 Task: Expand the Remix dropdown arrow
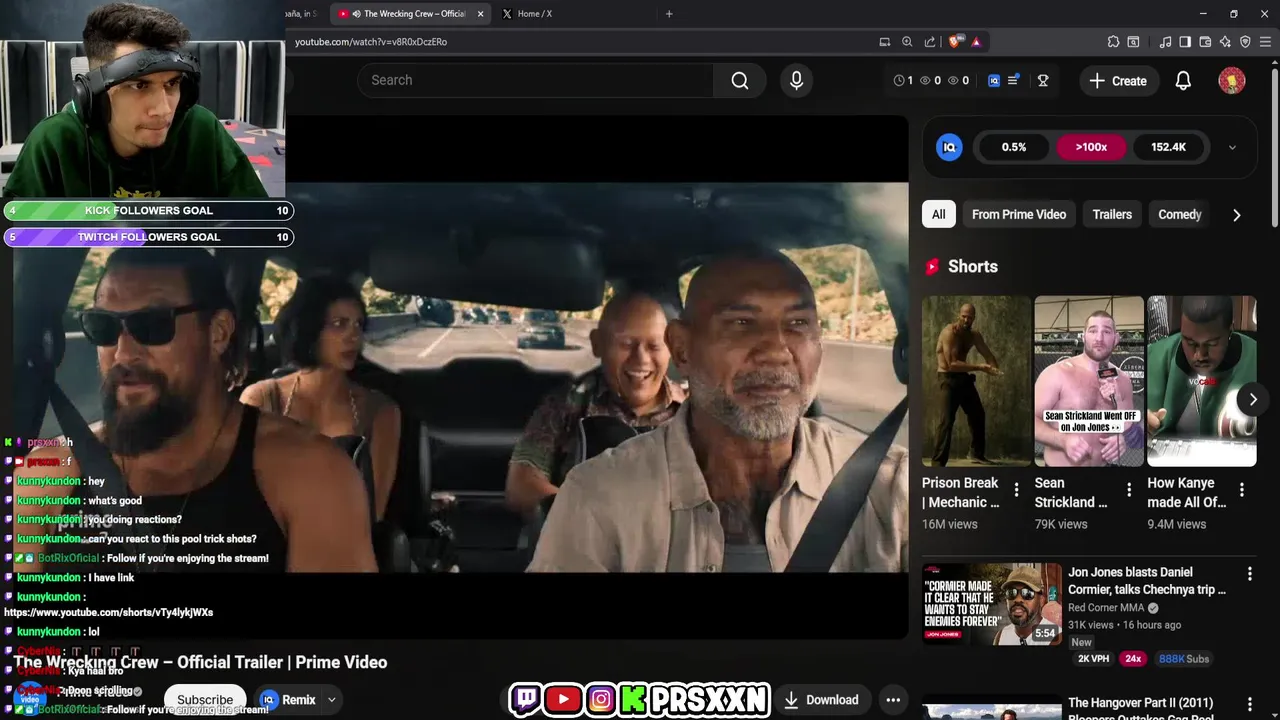pos(331,700)
